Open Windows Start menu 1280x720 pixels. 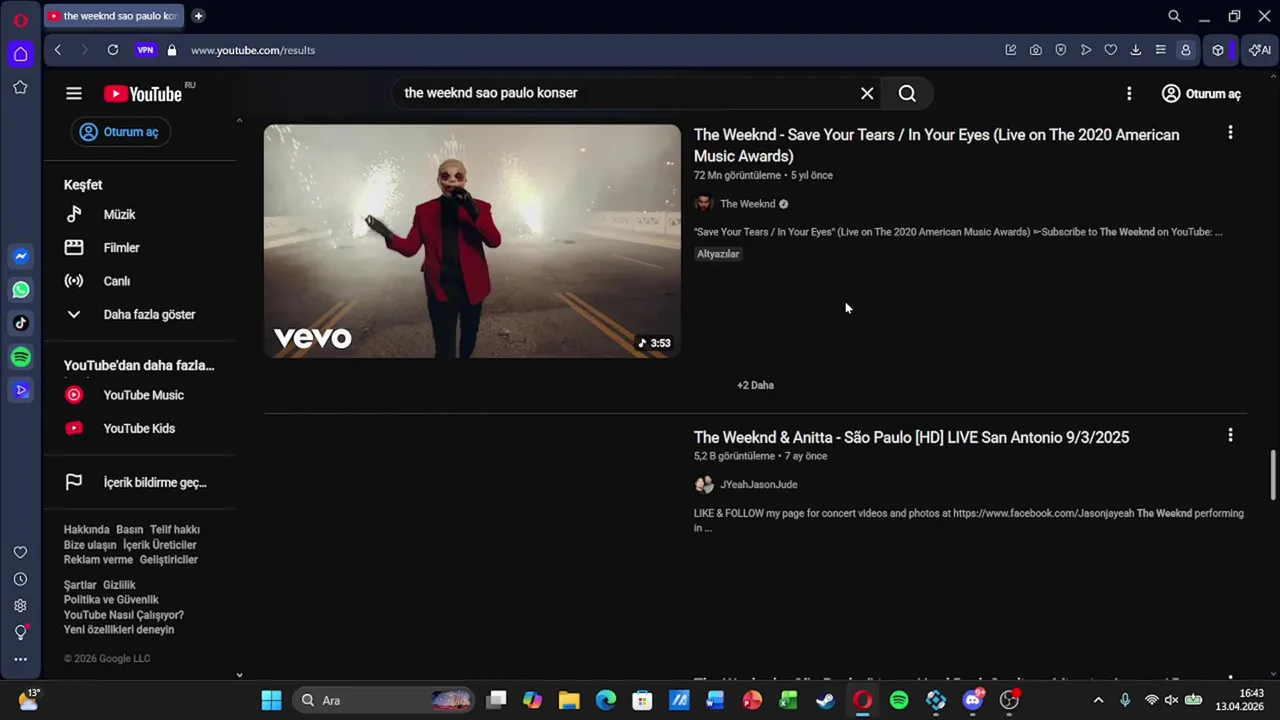tap(272, 700)
